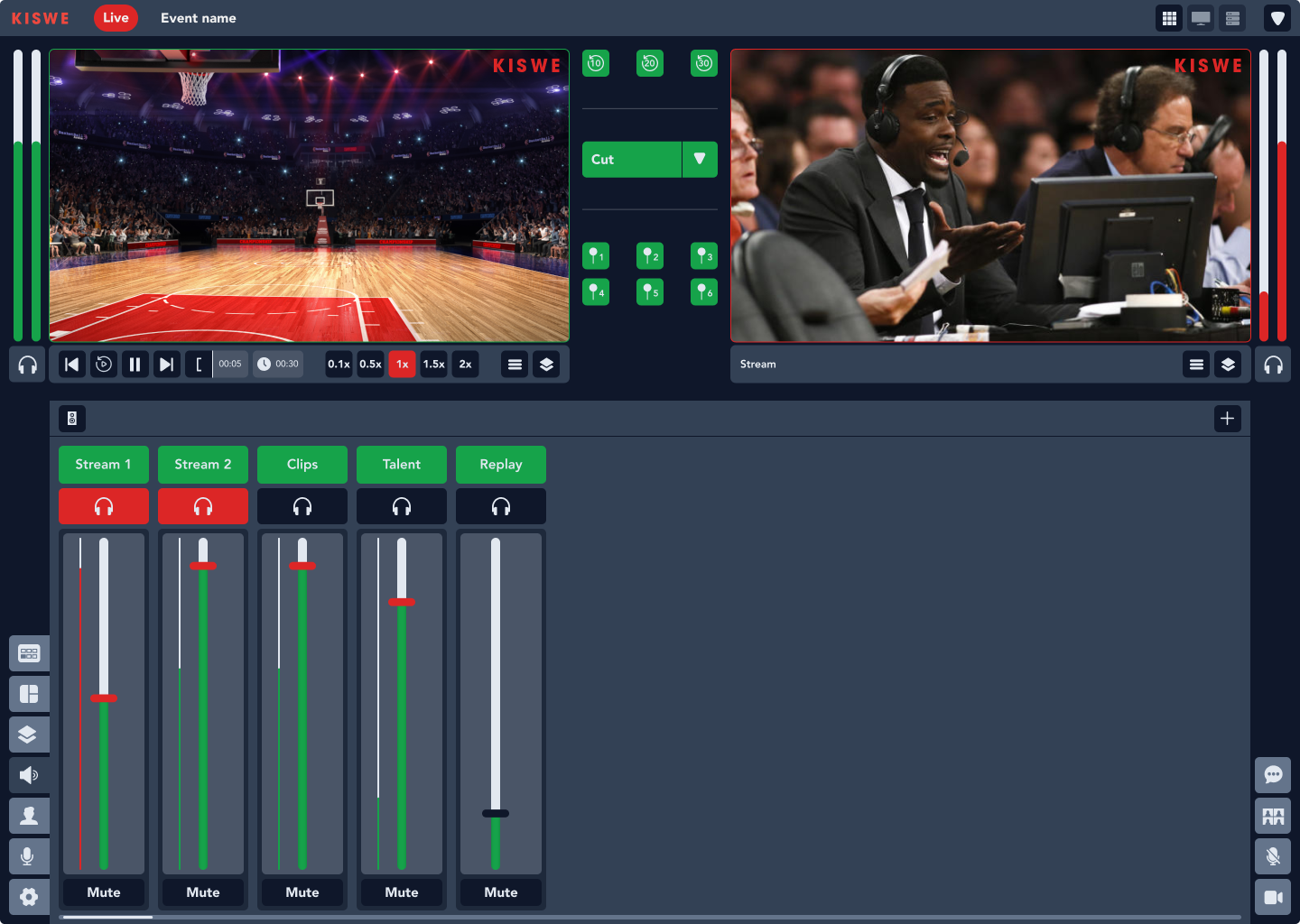Click the Replay volume fader handle
The image size is (1300, 924).
pos(496,813)
